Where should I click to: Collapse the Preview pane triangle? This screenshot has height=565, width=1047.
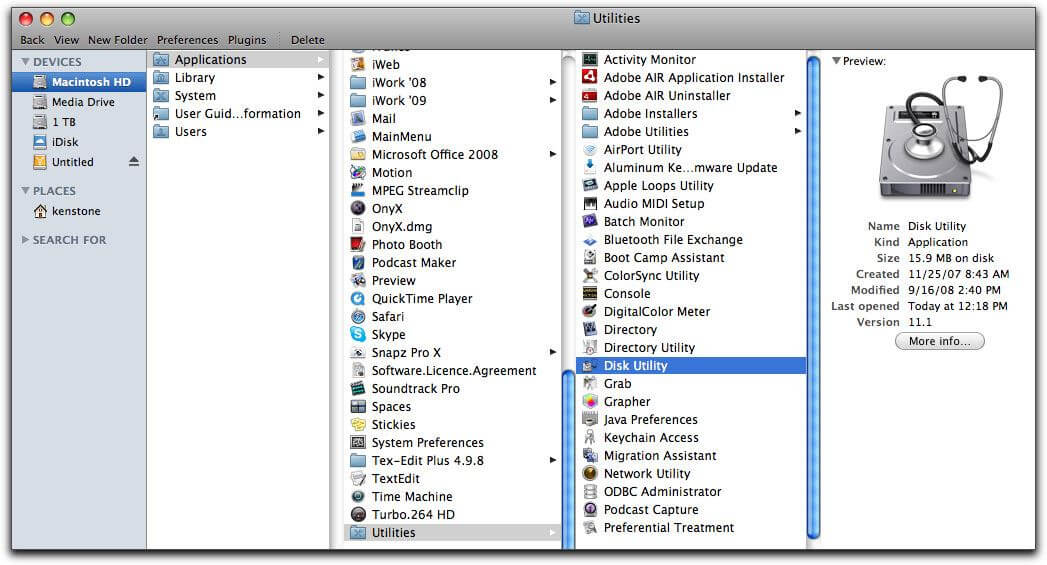[x=836, y=61]
